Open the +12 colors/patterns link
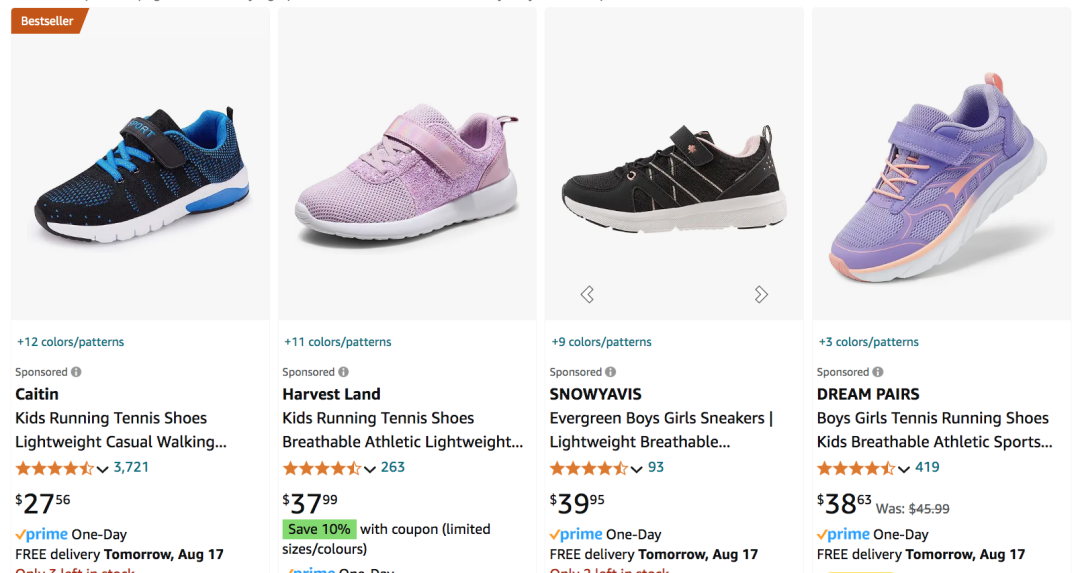This screenshot has height=573, width=1080. 71,342
